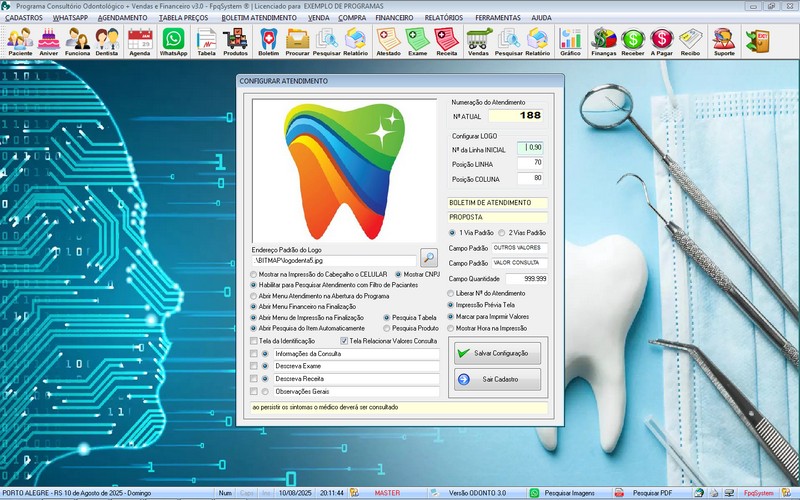Check the Tela da Identificação checkbox
This screenshot has width=800, height=500.
coord(253,340)
